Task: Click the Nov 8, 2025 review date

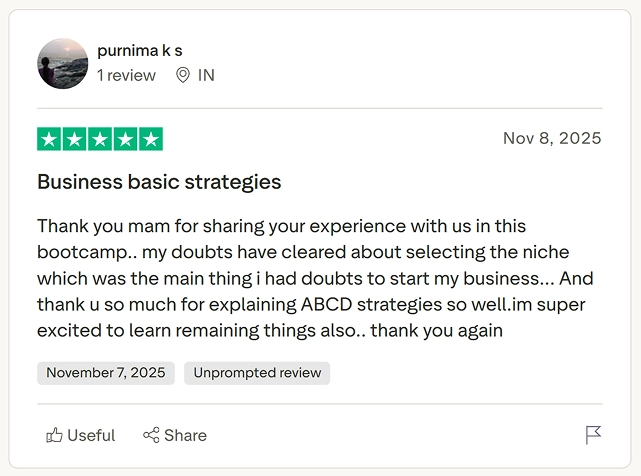Action: click(552, 138)
